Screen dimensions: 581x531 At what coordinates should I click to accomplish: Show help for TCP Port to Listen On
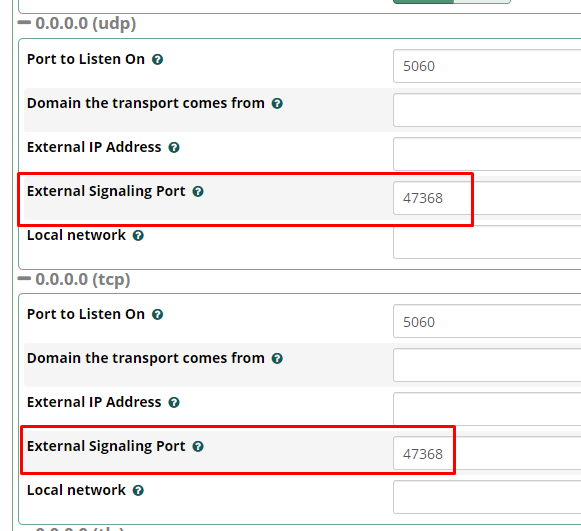pyautogui.click(x=157, y=315)
